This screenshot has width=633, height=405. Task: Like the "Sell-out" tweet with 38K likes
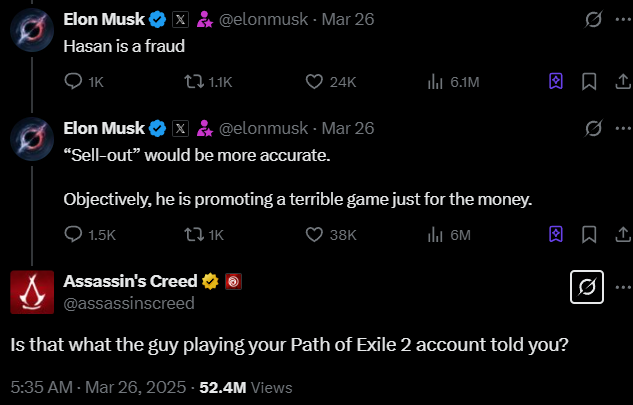pos(313,235)
